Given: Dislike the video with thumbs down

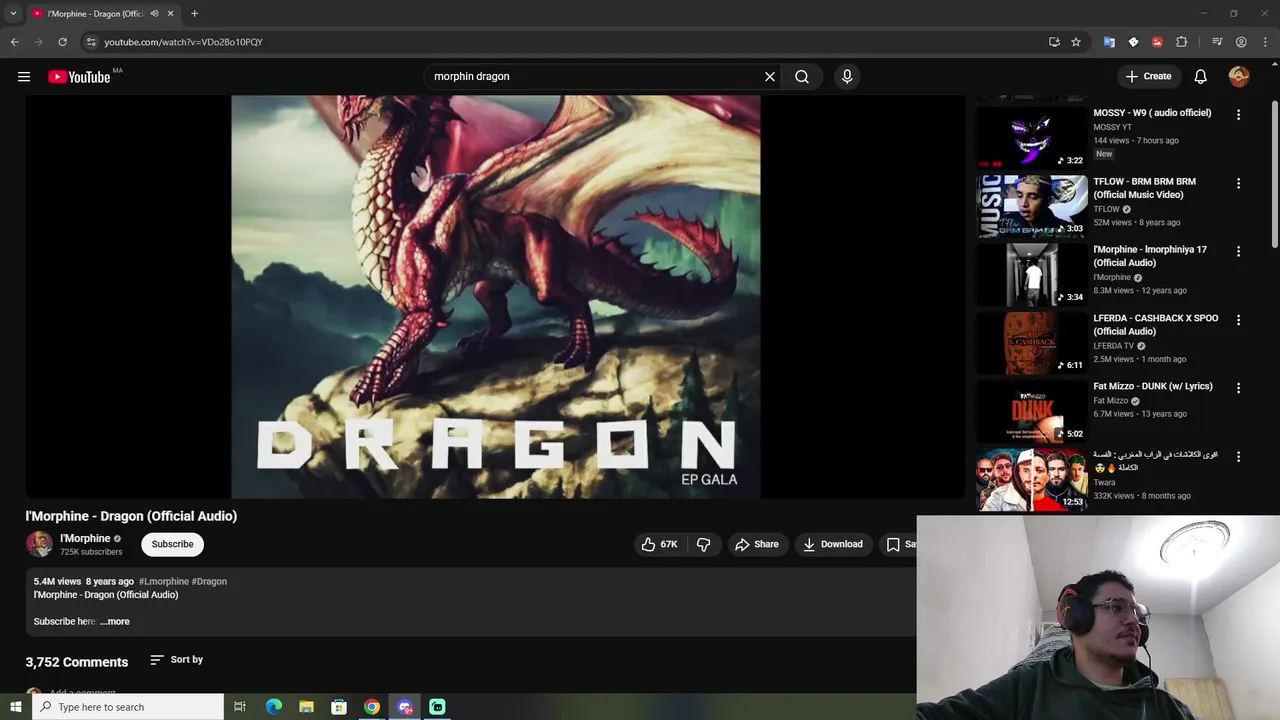Looking at the screenshot, I should click(703, 544).
